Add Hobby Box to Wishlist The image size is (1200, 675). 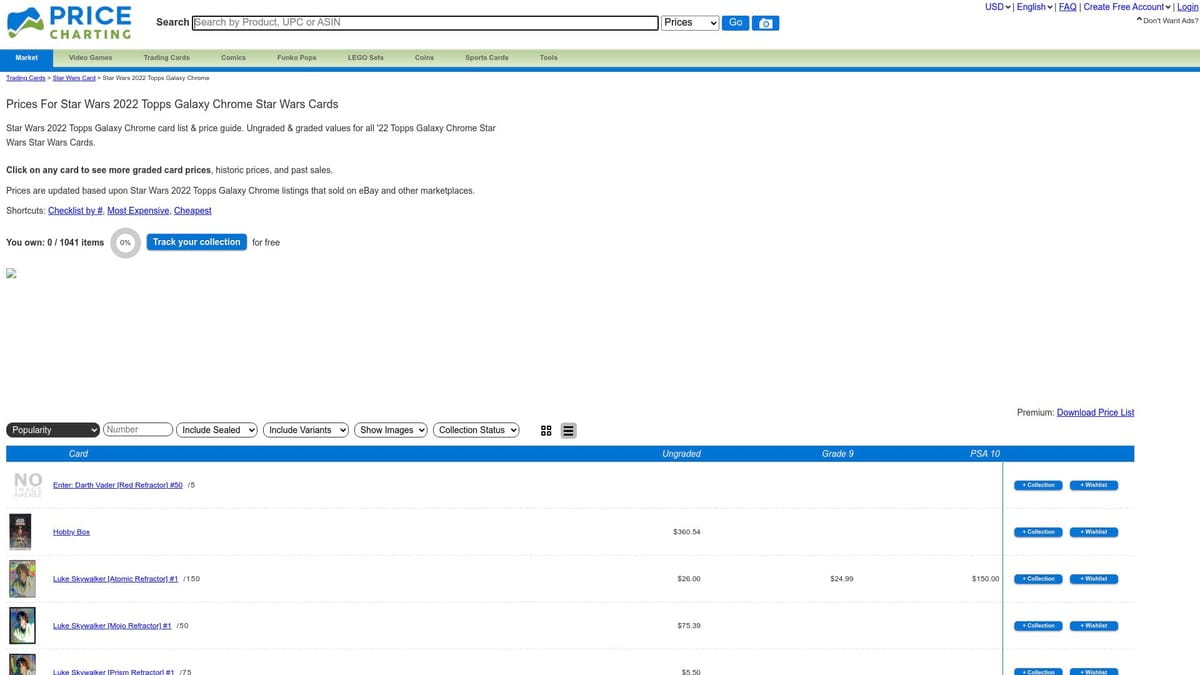pyautogui.click(x=1094, y=532)
